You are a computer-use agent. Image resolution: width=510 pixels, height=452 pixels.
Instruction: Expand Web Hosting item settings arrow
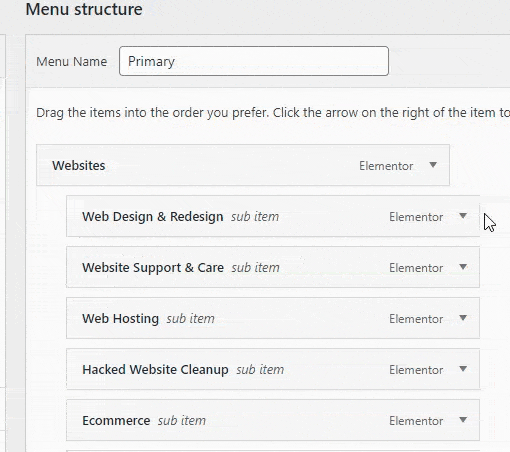[463, 318]
